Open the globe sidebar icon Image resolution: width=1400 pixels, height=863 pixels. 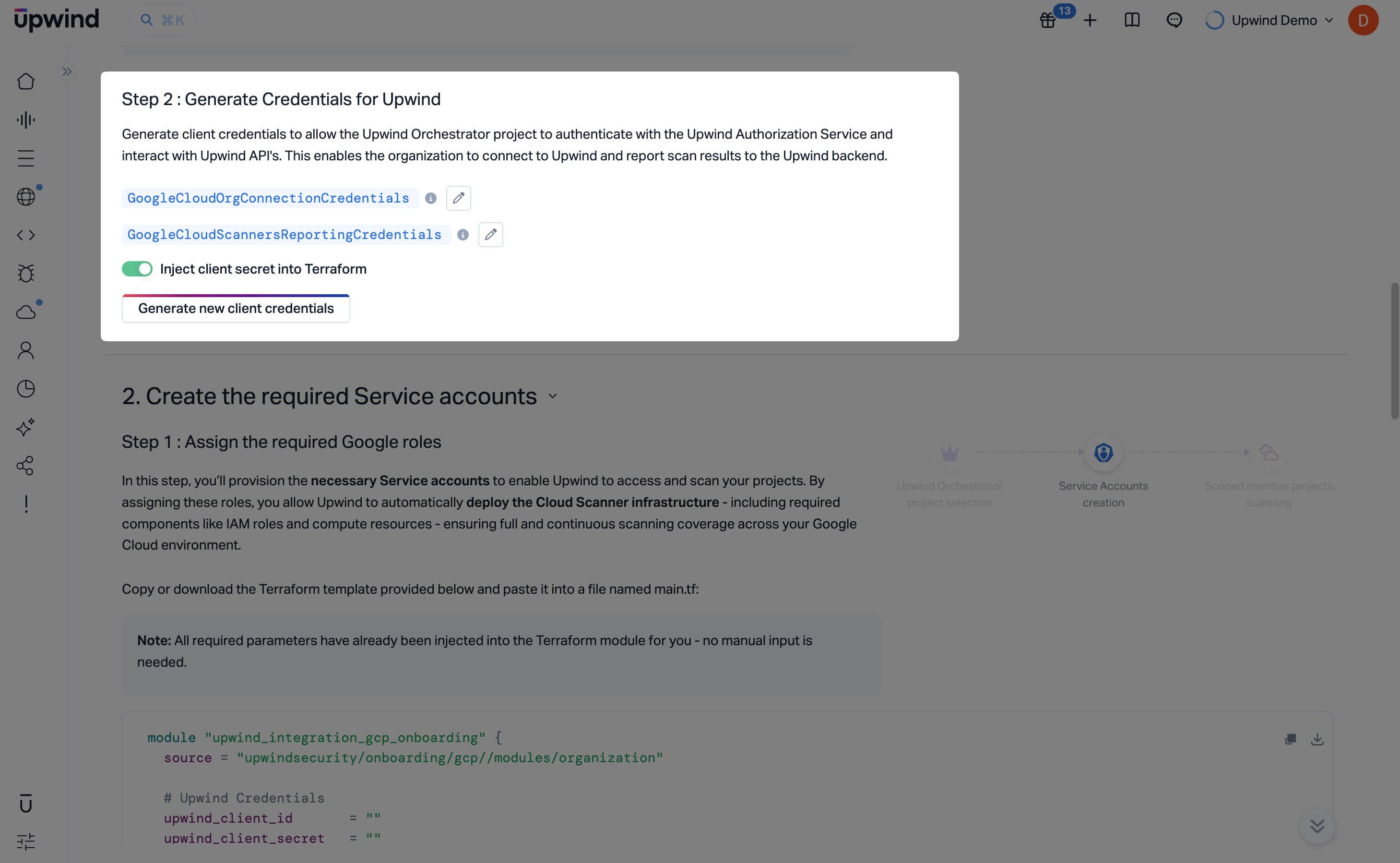click(26, 197)
